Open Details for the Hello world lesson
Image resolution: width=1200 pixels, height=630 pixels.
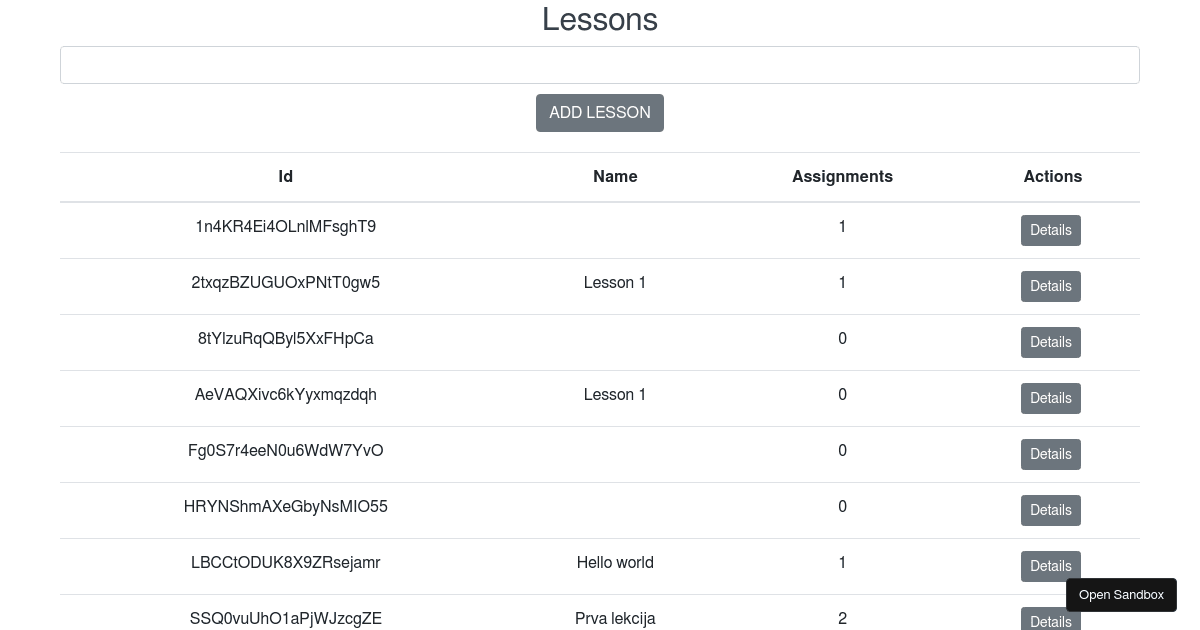1050,566
